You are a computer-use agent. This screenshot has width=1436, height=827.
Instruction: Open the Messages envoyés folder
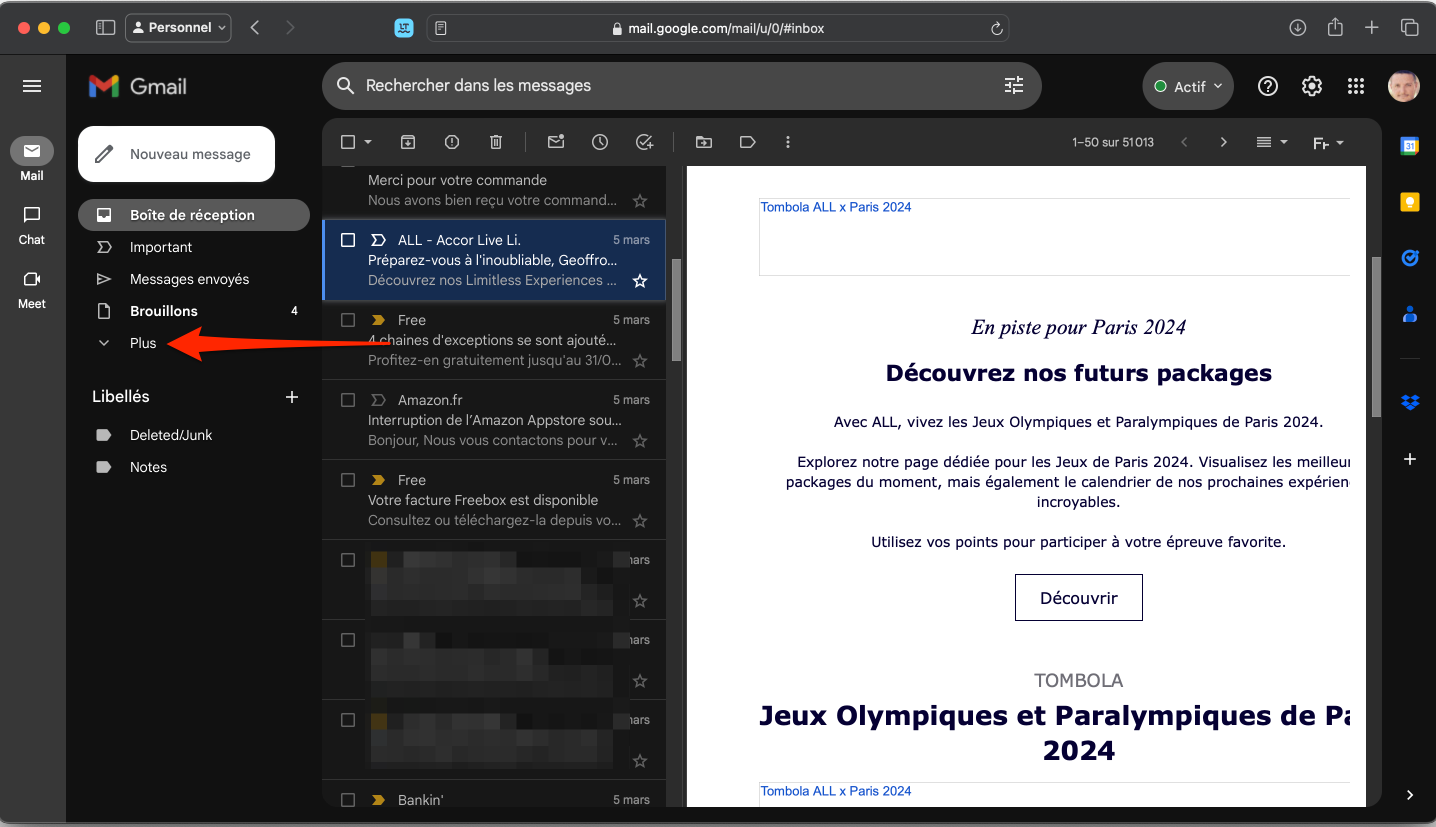[189, 279]
